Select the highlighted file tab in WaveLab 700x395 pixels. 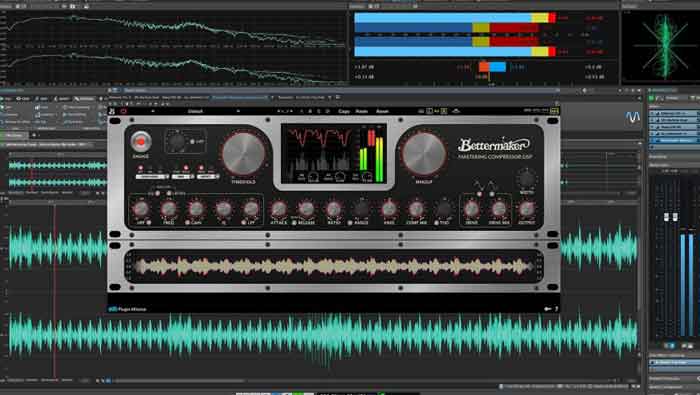pos(240,97)
